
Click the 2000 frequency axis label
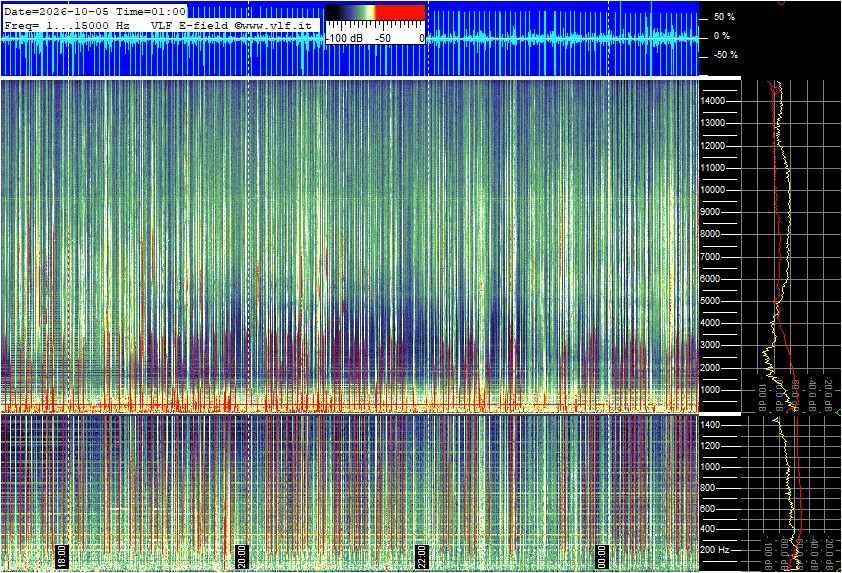[x=710, y=368]
